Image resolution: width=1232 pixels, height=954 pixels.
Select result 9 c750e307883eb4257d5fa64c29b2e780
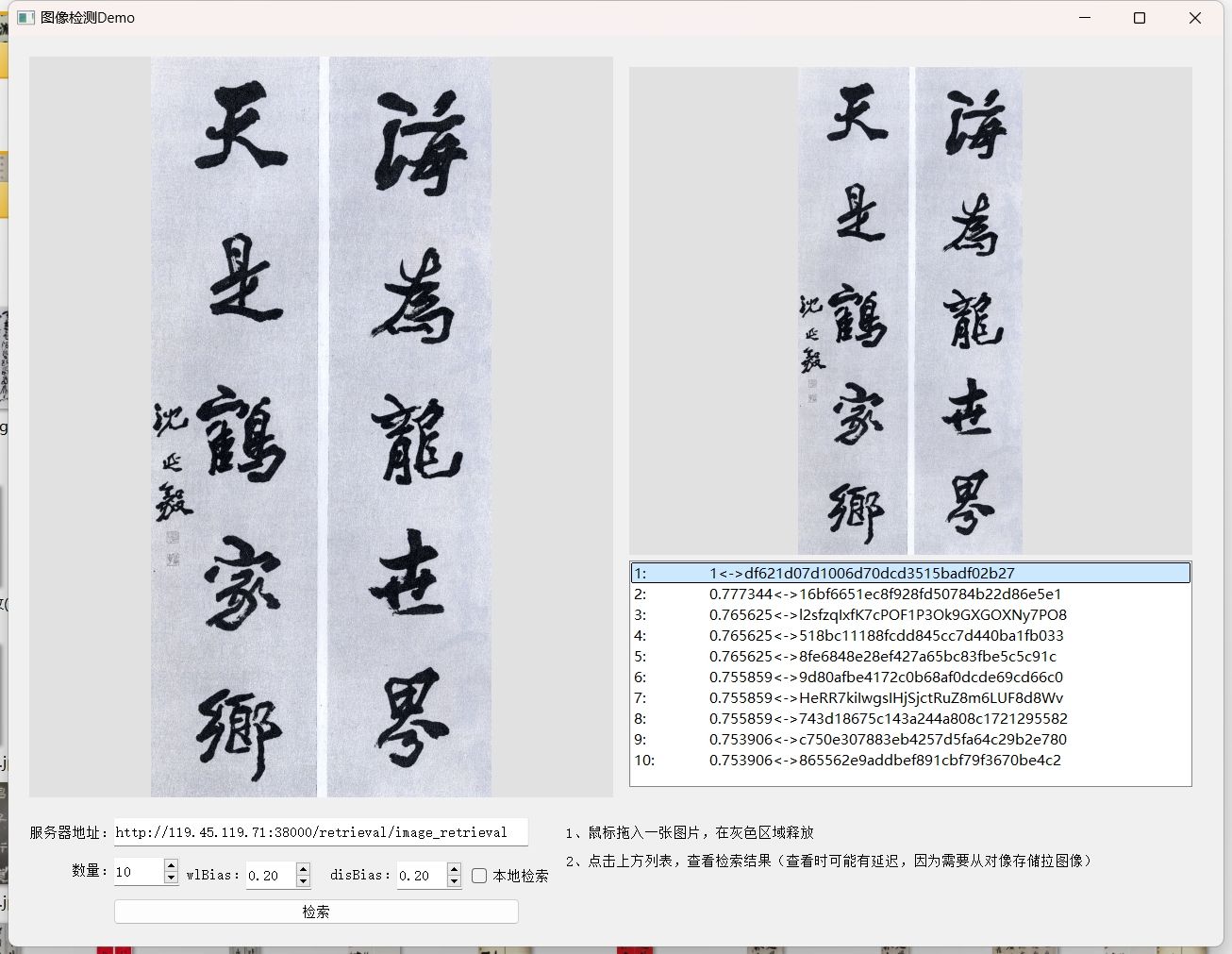click(910, 739)
